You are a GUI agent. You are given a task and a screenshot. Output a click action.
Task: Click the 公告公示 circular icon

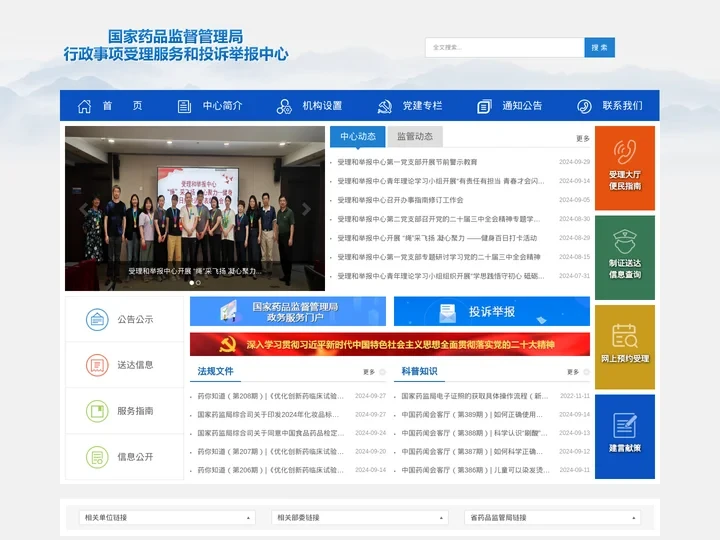point(97,319)
